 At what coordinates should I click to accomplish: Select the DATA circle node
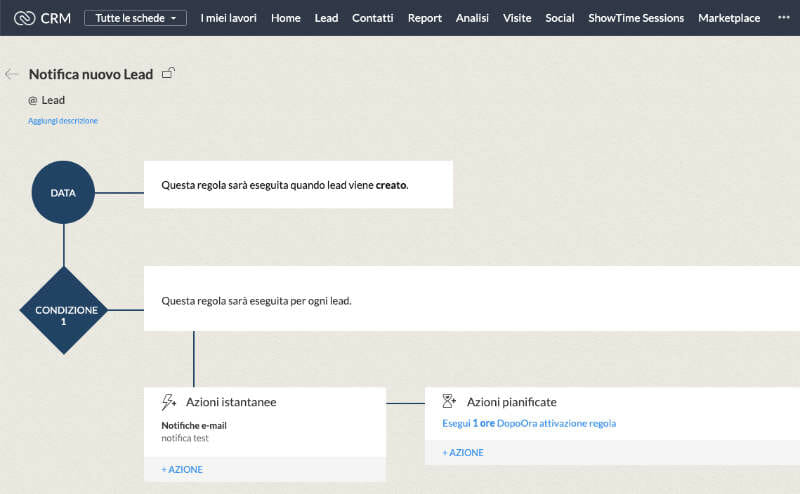point(63,192)
